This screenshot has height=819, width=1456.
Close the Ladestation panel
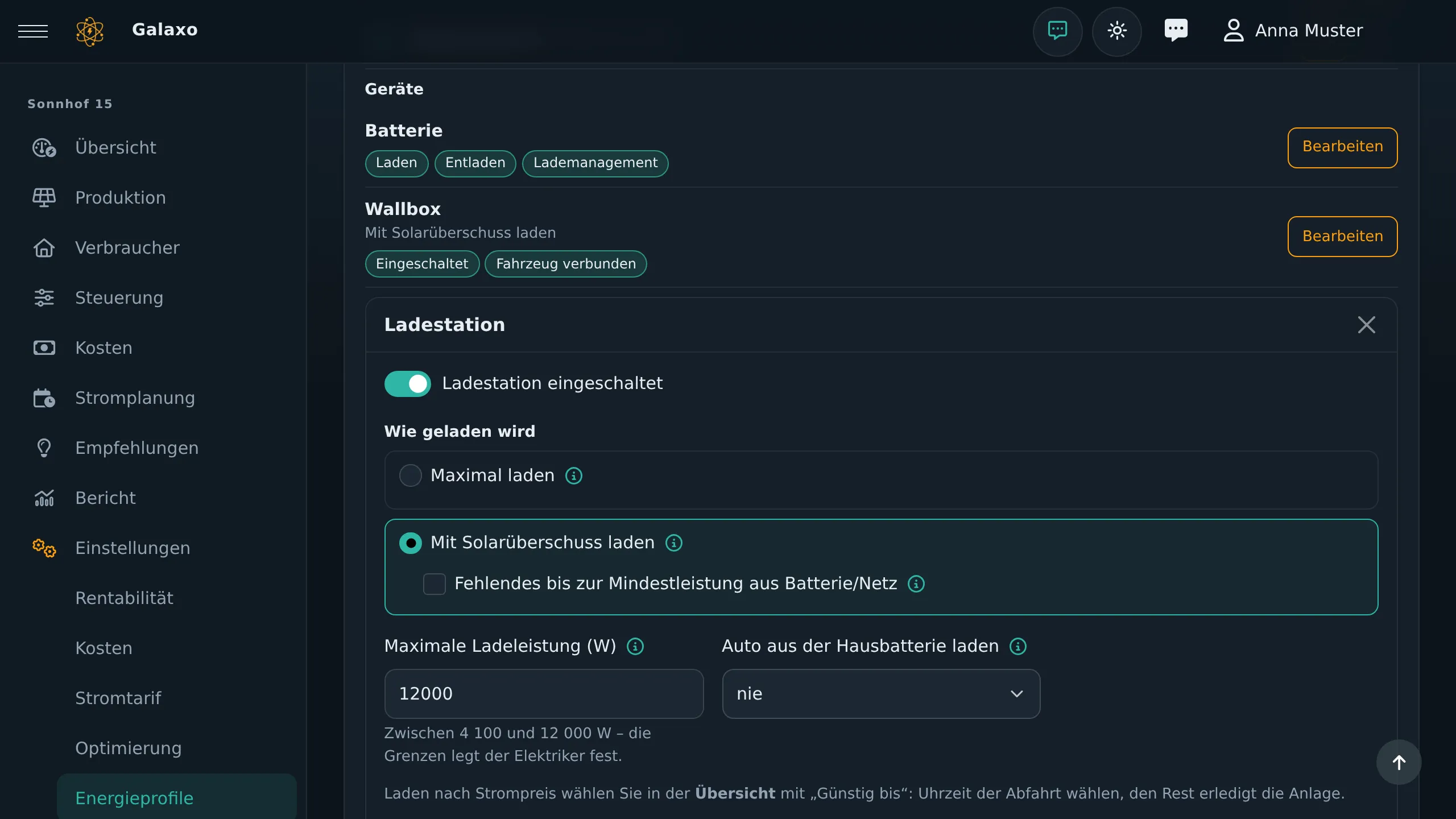click(1366, 325)
